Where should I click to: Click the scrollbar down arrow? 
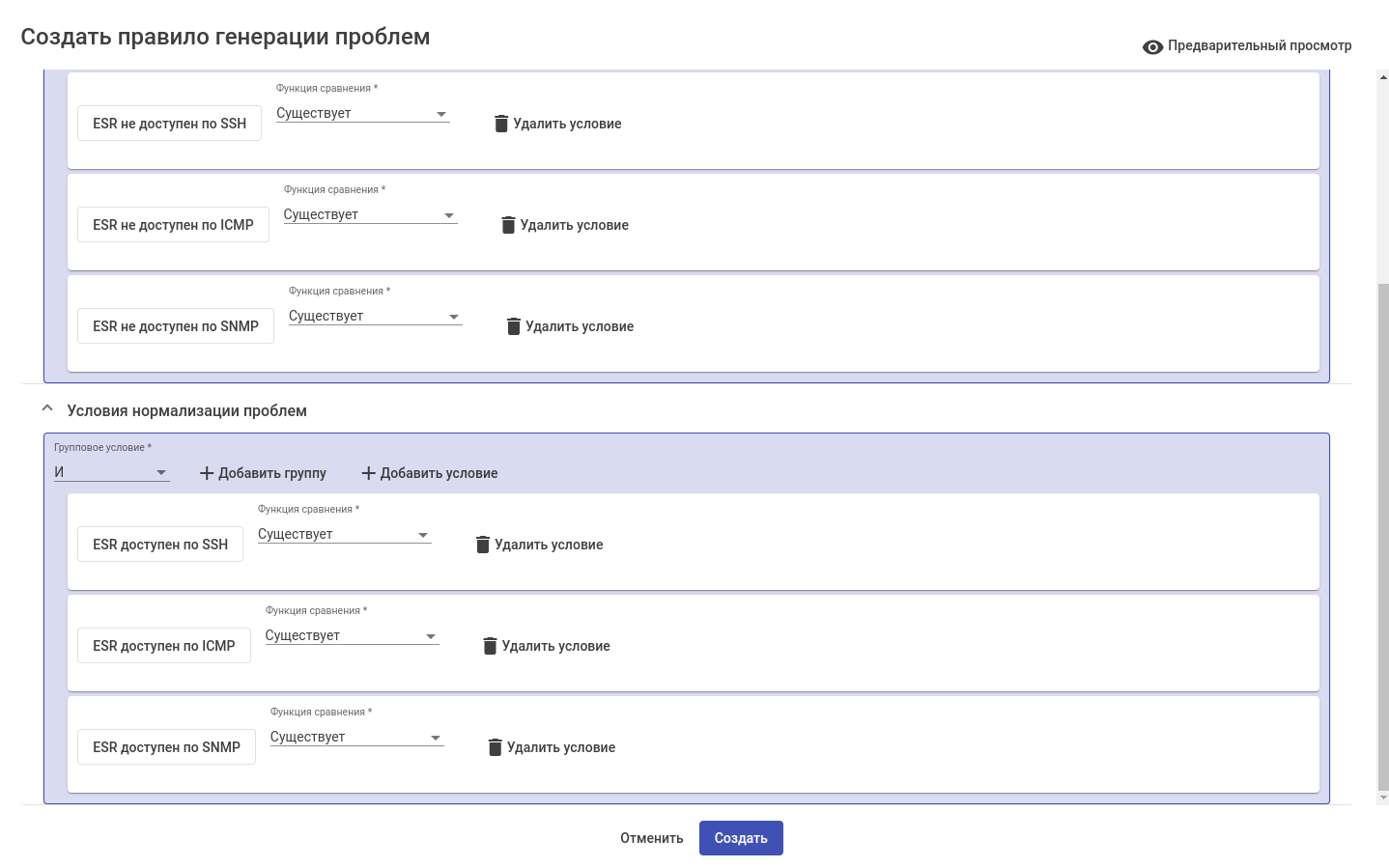pyautogui.click(x=1383, y=798)
